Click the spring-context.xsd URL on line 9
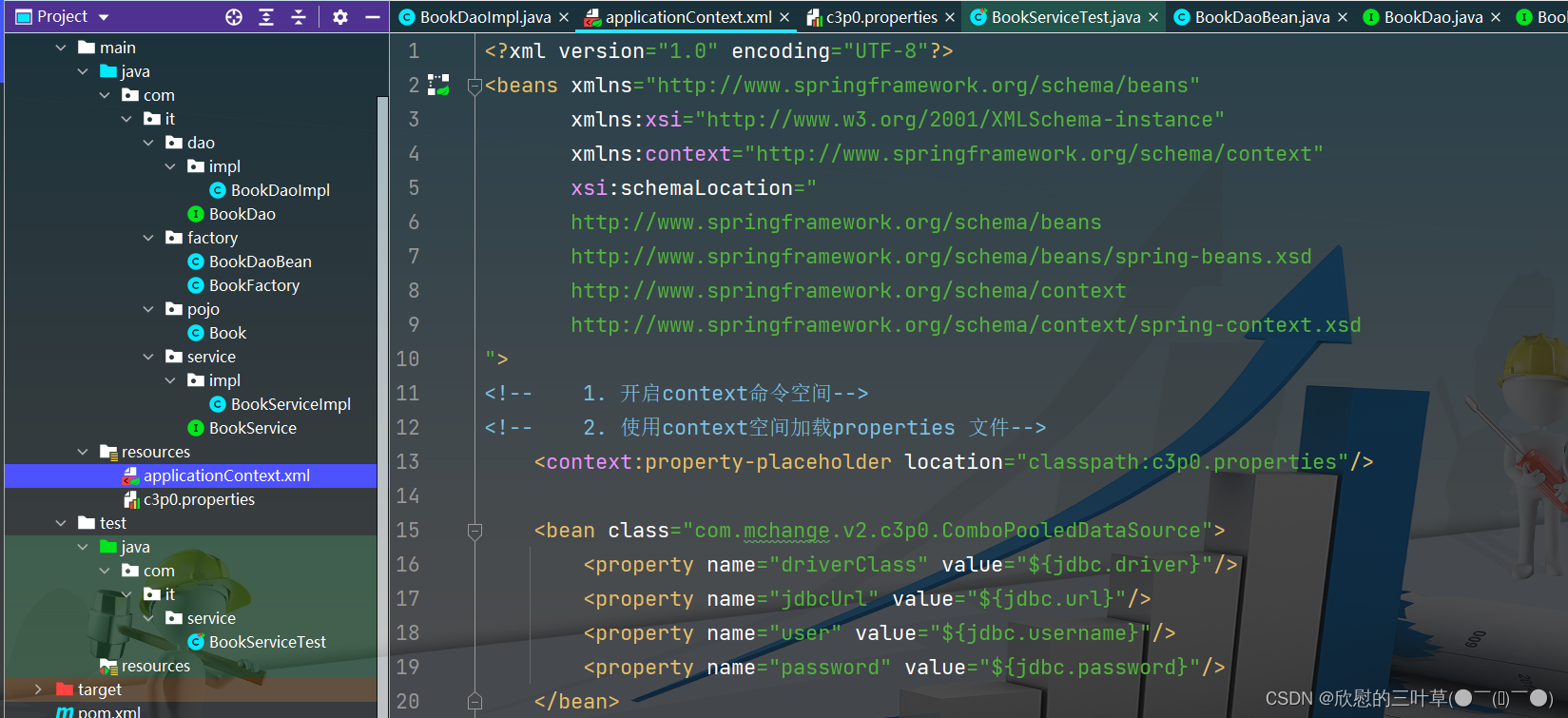The height and width of the screenshot is (718, 1568). pos(966,324)
